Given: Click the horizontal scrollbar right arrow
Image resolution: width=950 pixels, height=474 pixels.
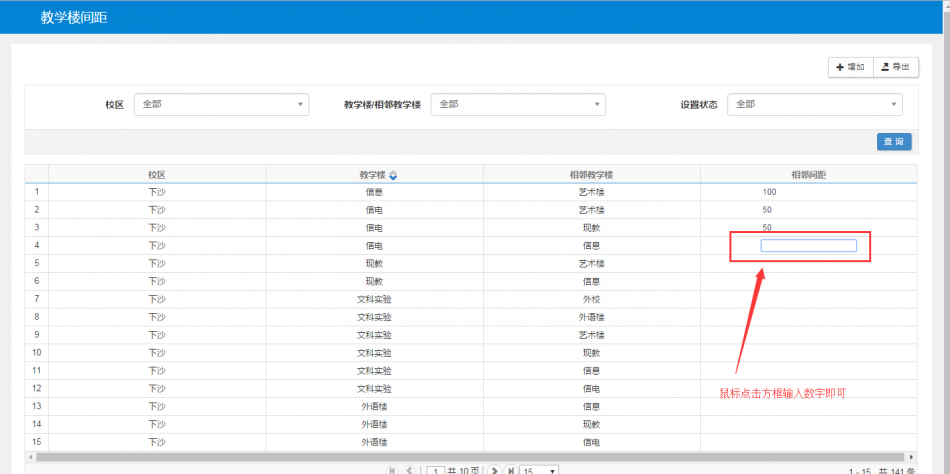Looking at the screenshot, I should click(911, 456).
